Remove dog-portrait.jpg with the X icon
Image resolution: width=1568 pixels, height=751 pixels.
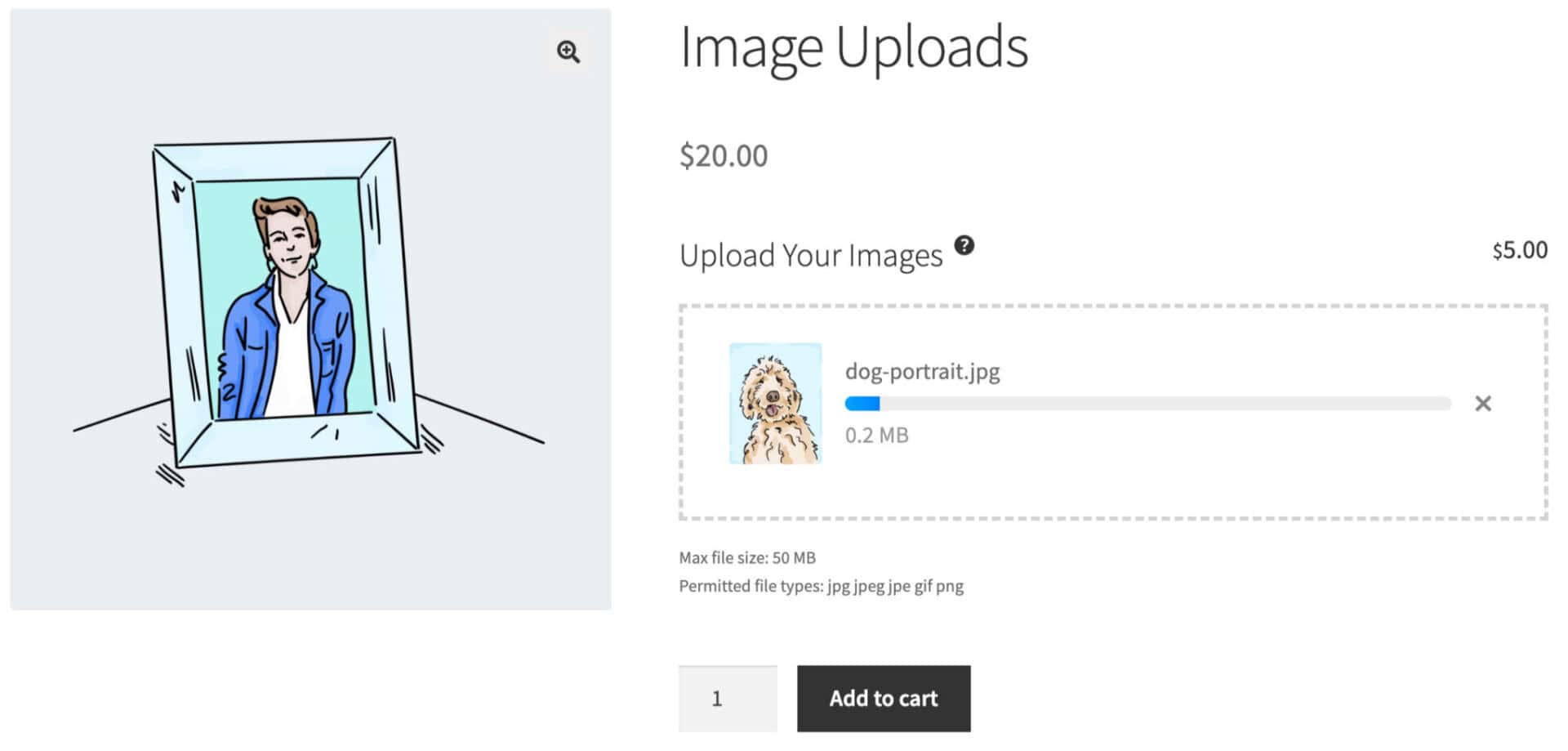point(1483,404)
